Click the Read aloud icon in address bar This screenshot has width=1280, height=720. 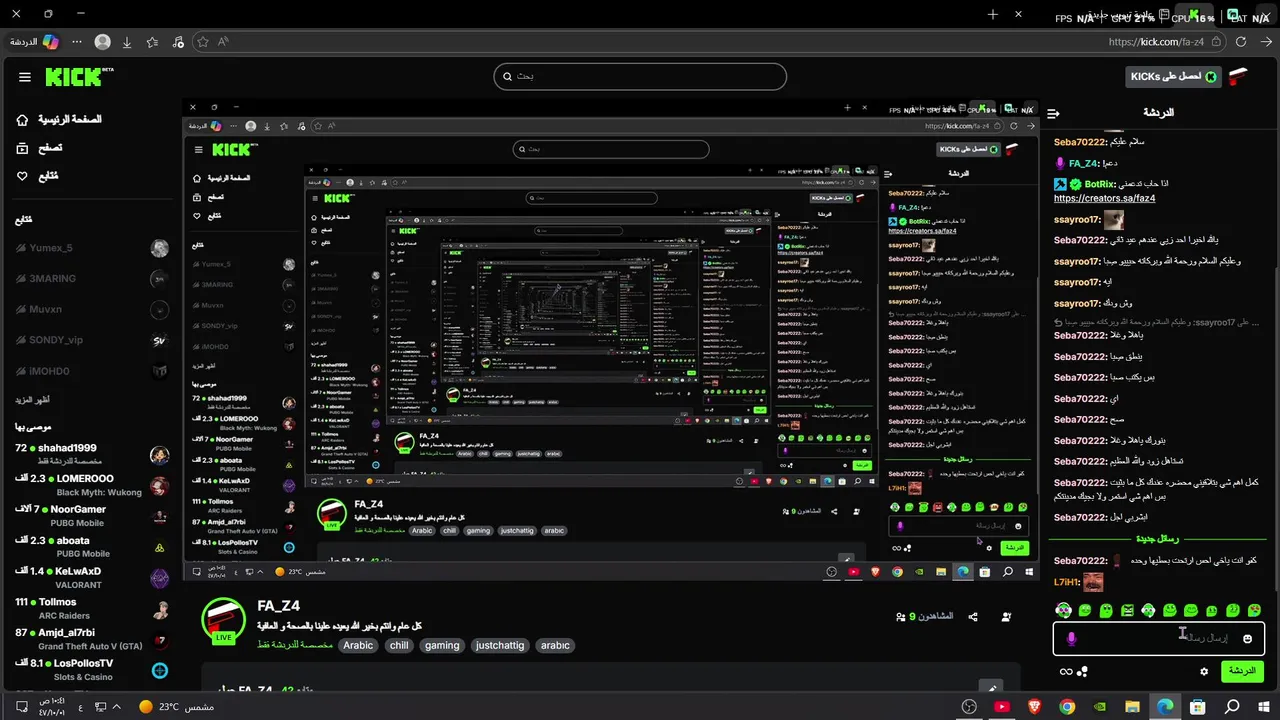click(223, 42)
